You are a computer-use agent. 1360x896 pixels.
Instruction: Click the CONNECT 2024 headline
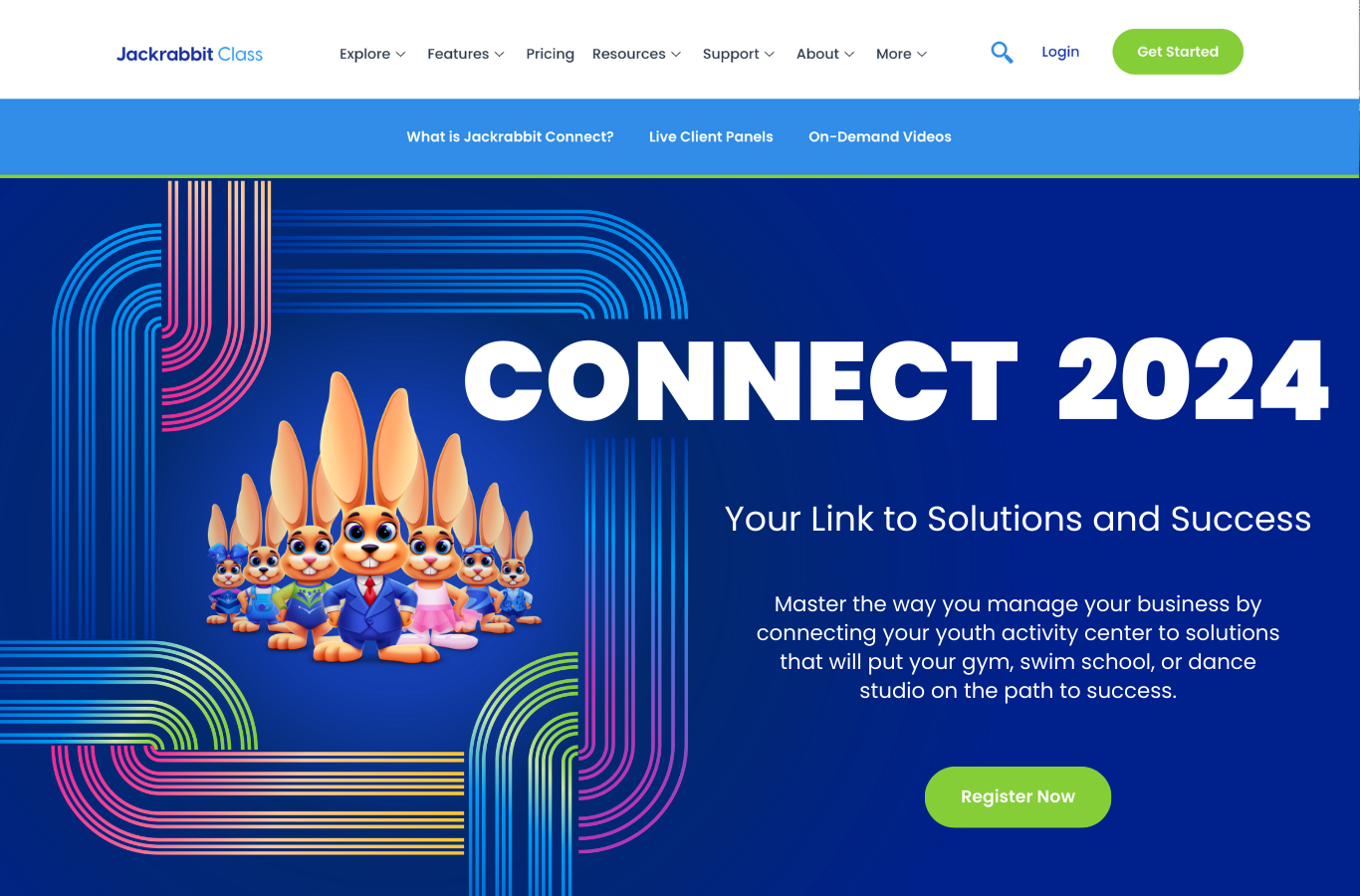(x=896, y=380)
